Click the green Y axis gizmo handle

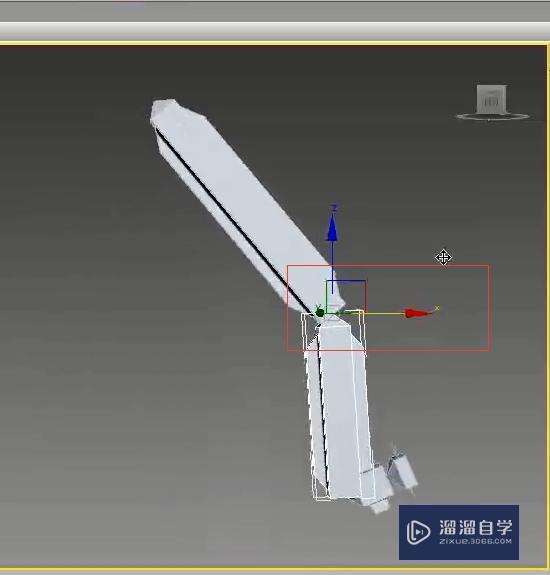pyautogui.click(x=319, y=312)
